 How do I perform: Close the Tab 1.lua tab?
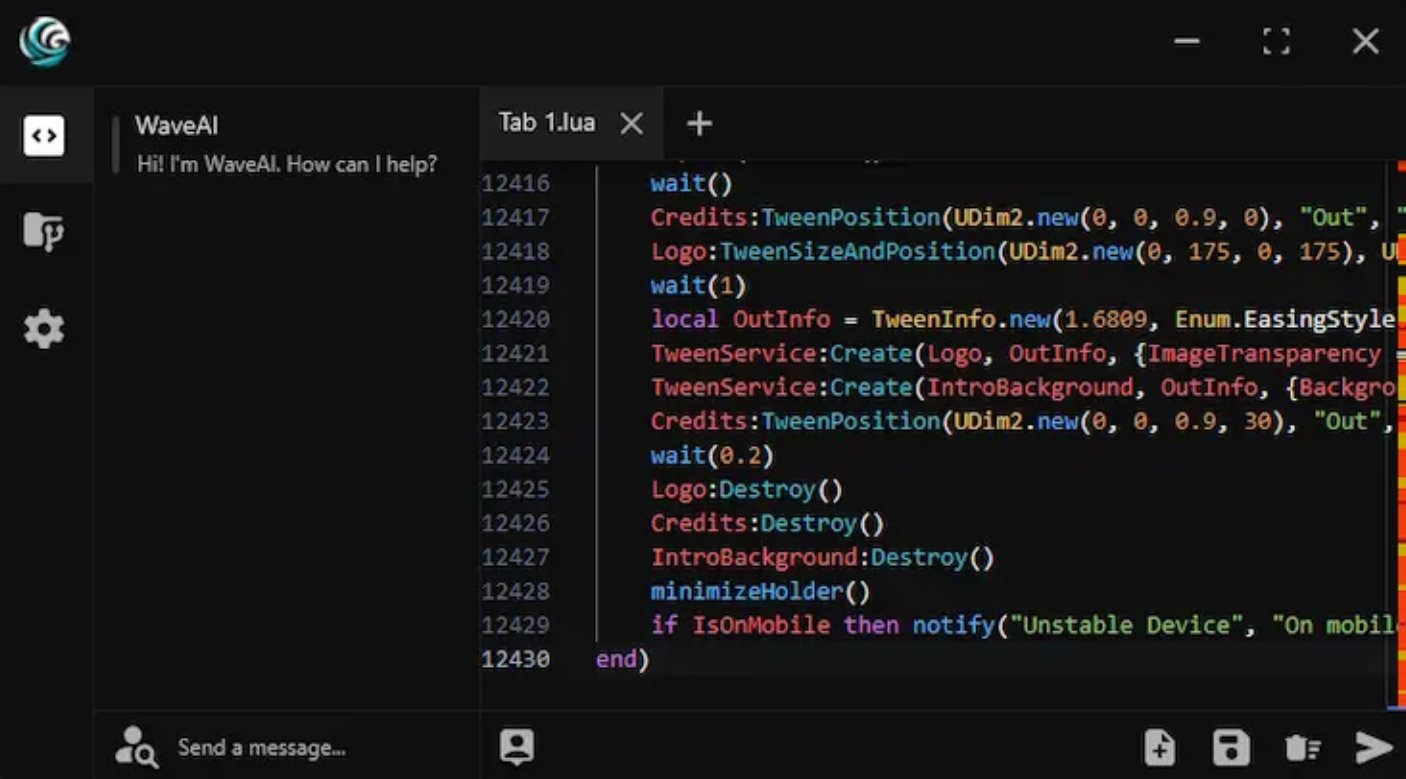pos(631,123)
